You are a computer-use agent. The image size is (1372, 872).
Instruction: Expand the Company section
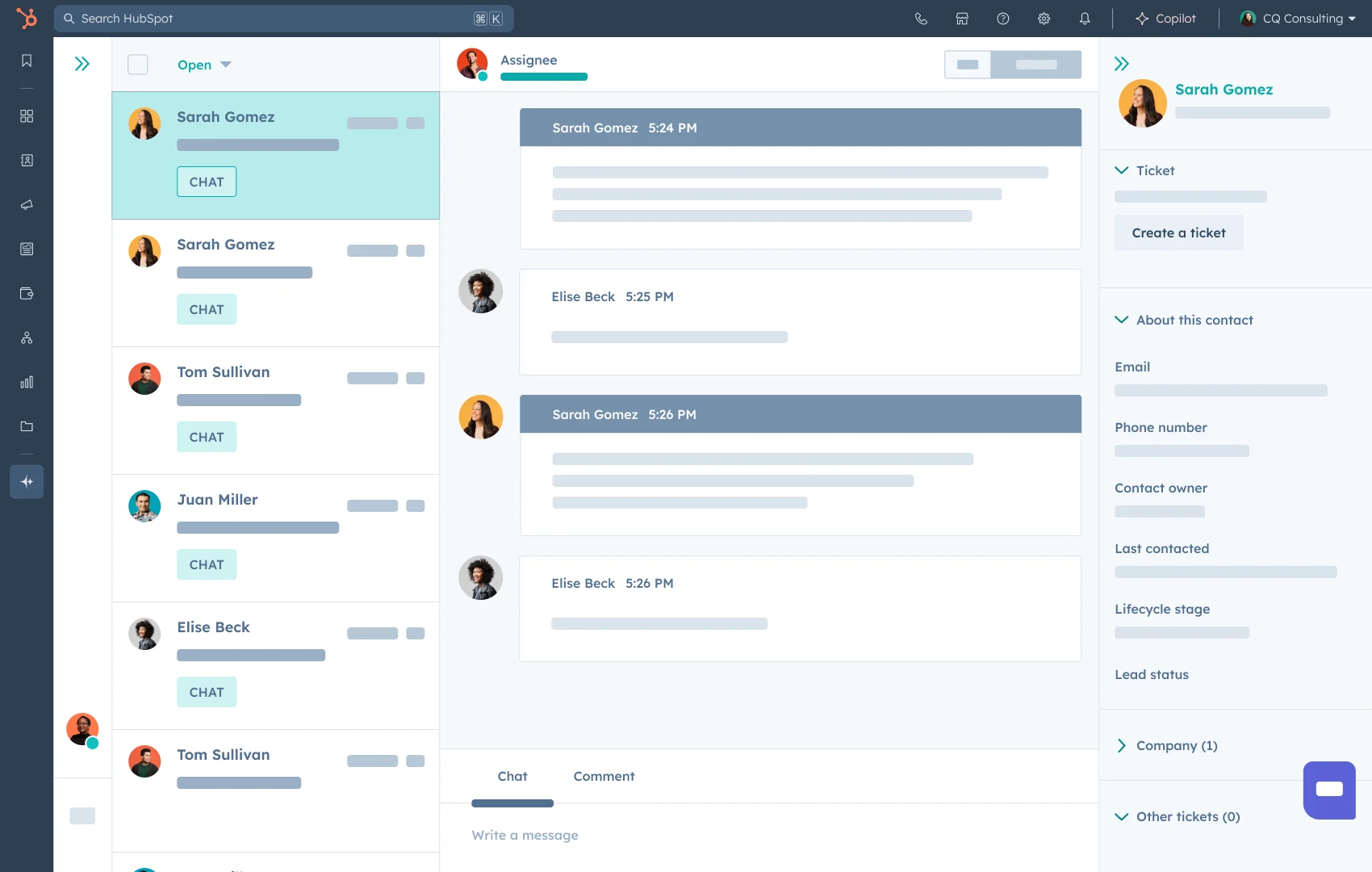click(x=1122, y=746)
